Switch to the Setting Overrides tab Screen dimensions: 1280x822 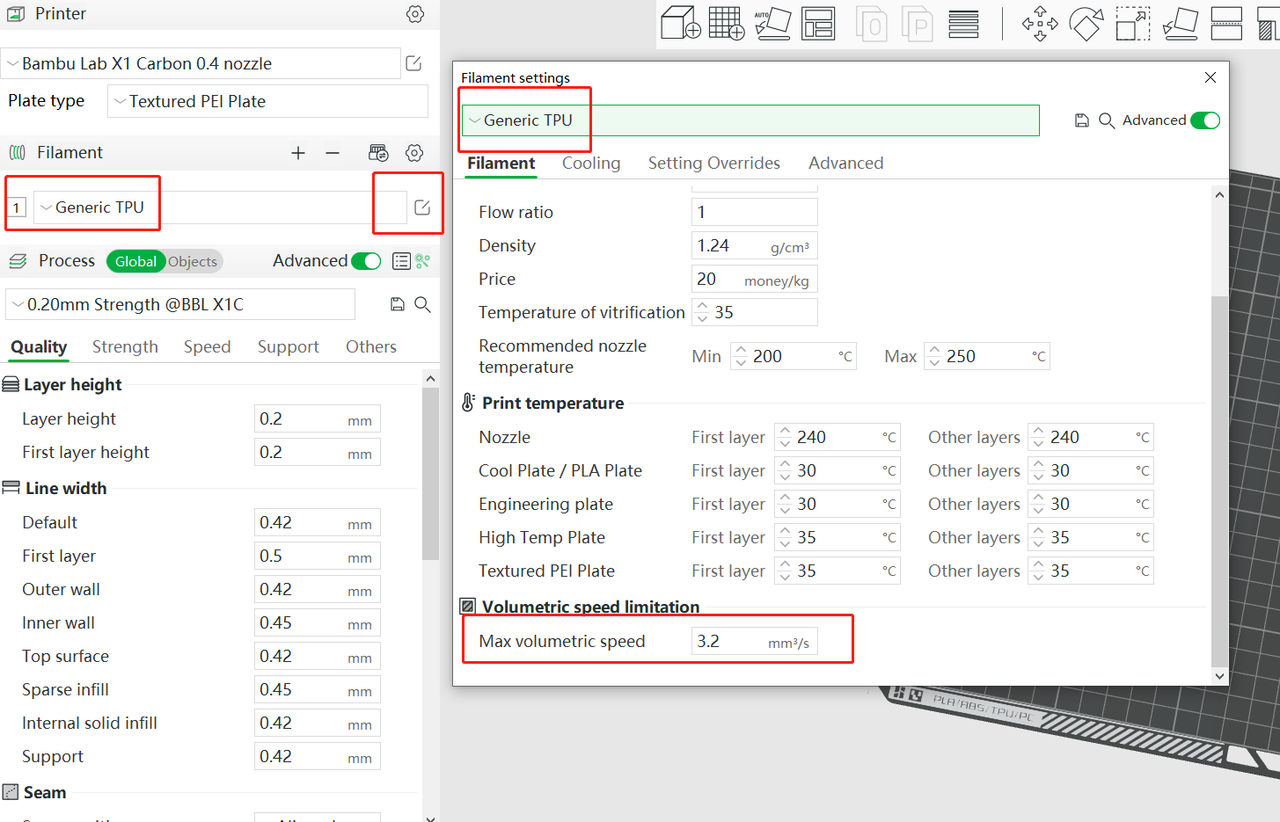tap(714, 163)
